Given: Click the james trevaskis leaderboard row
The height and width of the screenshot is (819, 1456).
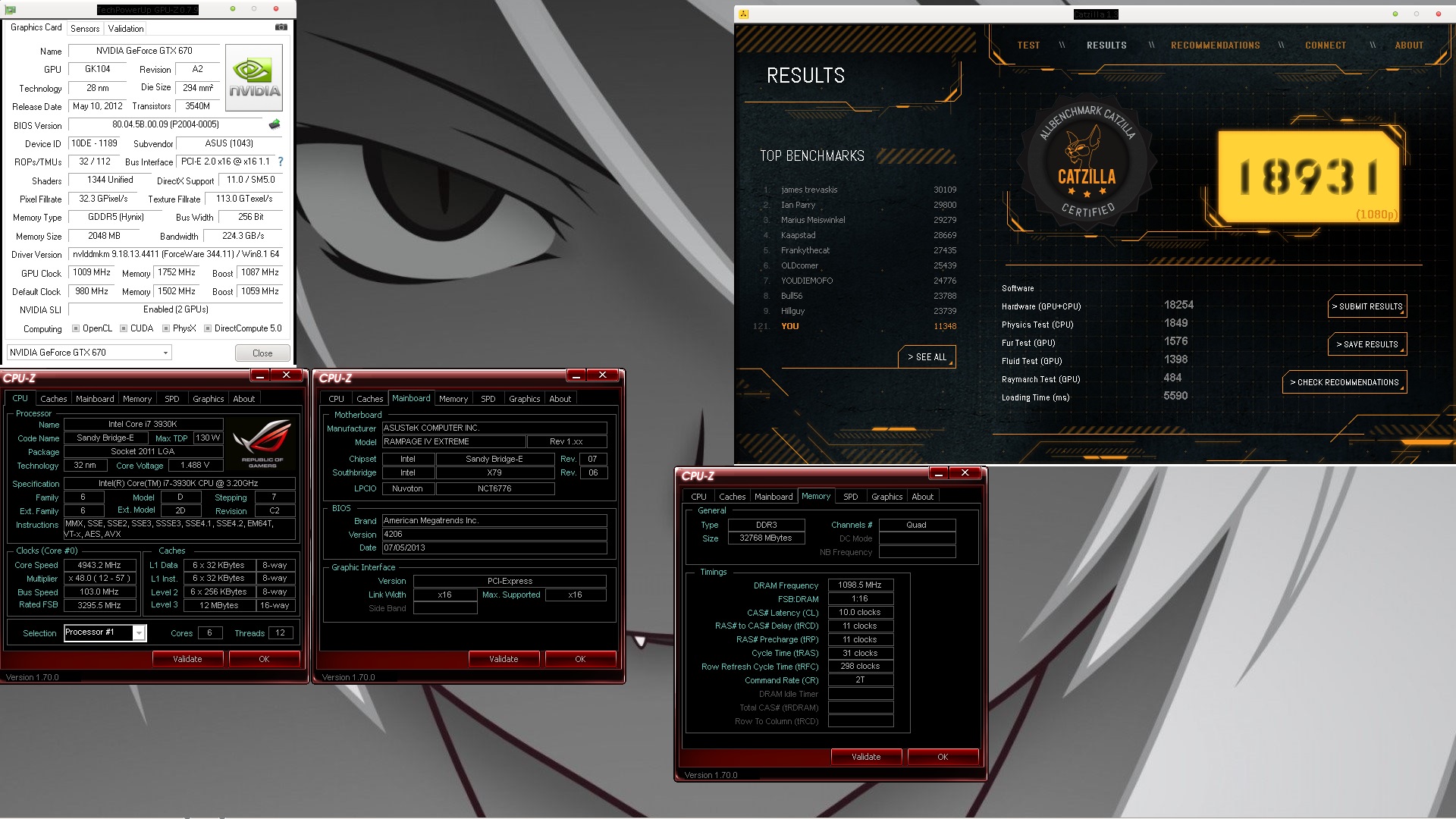Looking at the screenshot, I should pyautogui.click(x=860, y=190).
